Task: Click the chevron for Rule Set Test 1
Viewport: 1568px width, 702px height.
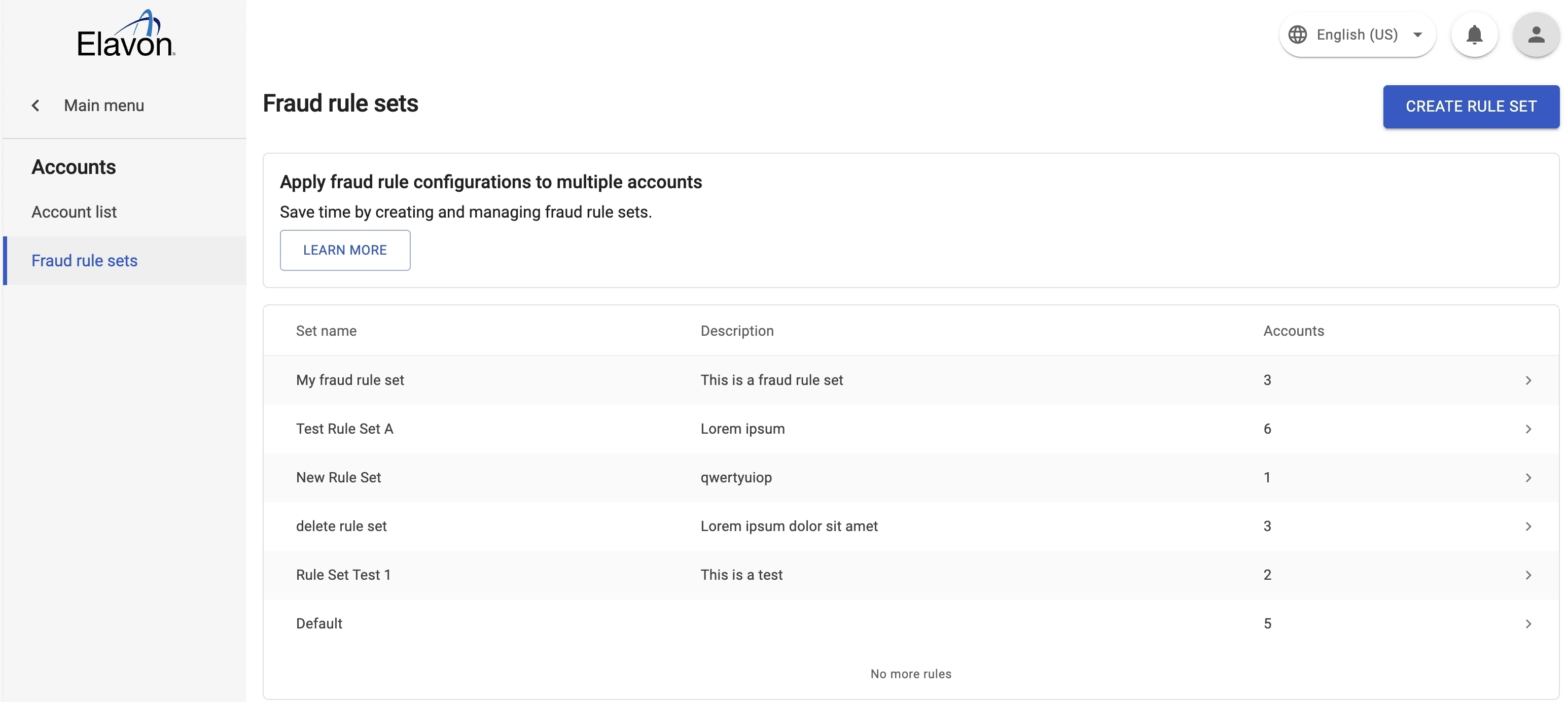Action: click(x=1528, y=575)
